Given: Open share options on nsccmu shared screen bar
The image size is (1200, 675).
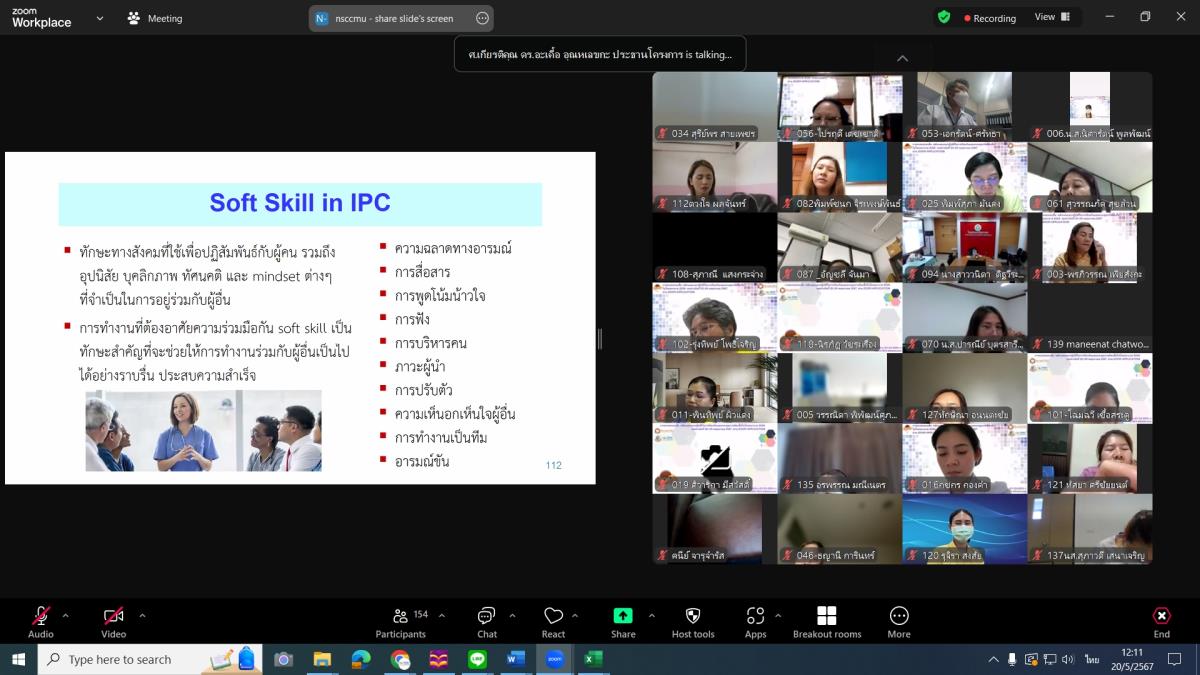Looking at the screenshot, I should click(483, 18).
